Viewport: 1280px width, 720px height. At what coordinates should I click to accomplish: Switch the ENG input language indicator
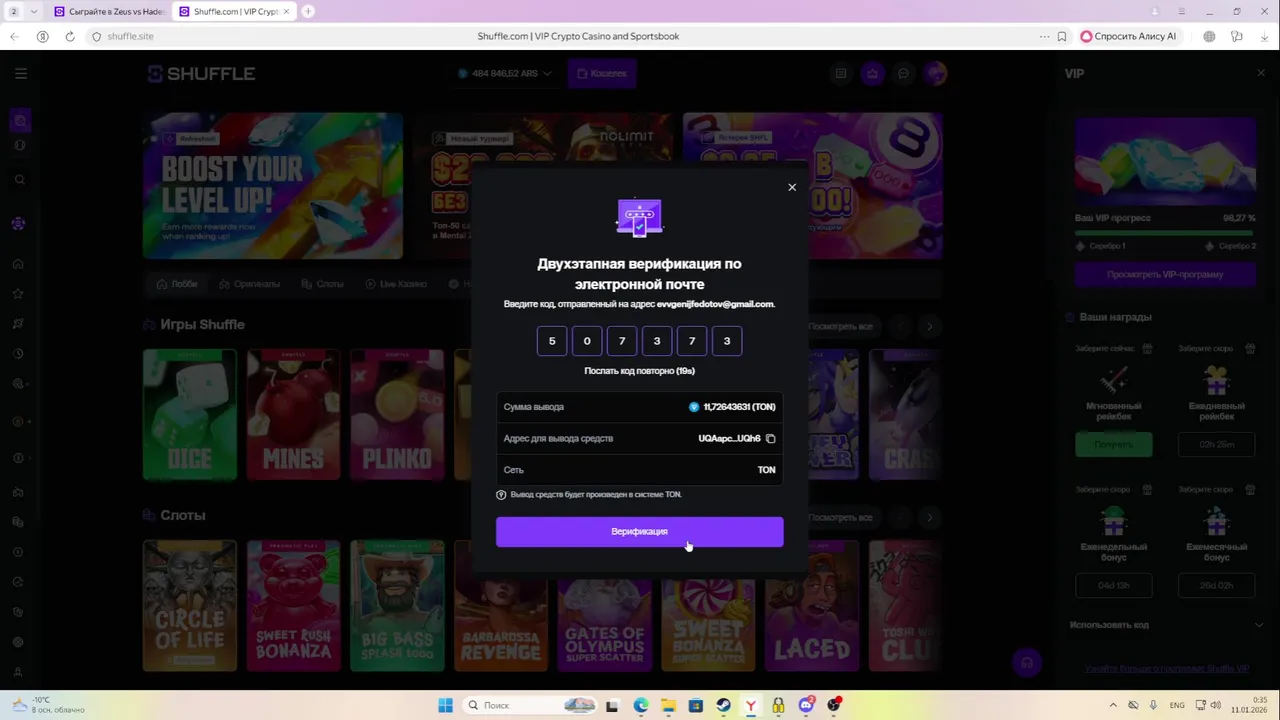(x=1177, y=705)
